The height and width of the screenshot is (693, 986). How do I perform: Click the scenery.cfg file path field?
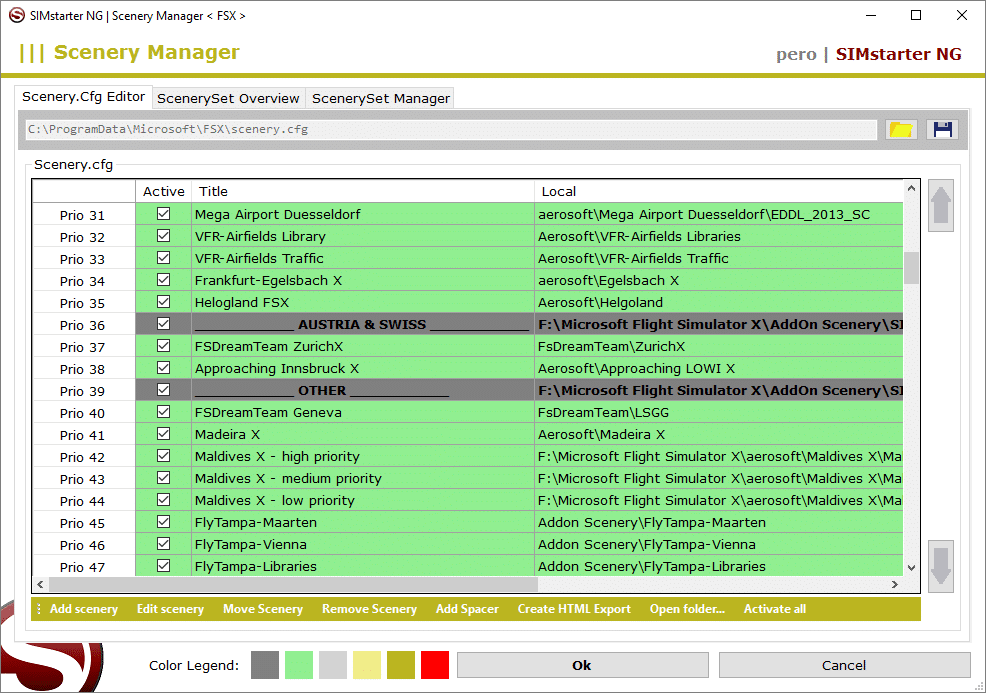pyautogui.click(x=450, y=130)
